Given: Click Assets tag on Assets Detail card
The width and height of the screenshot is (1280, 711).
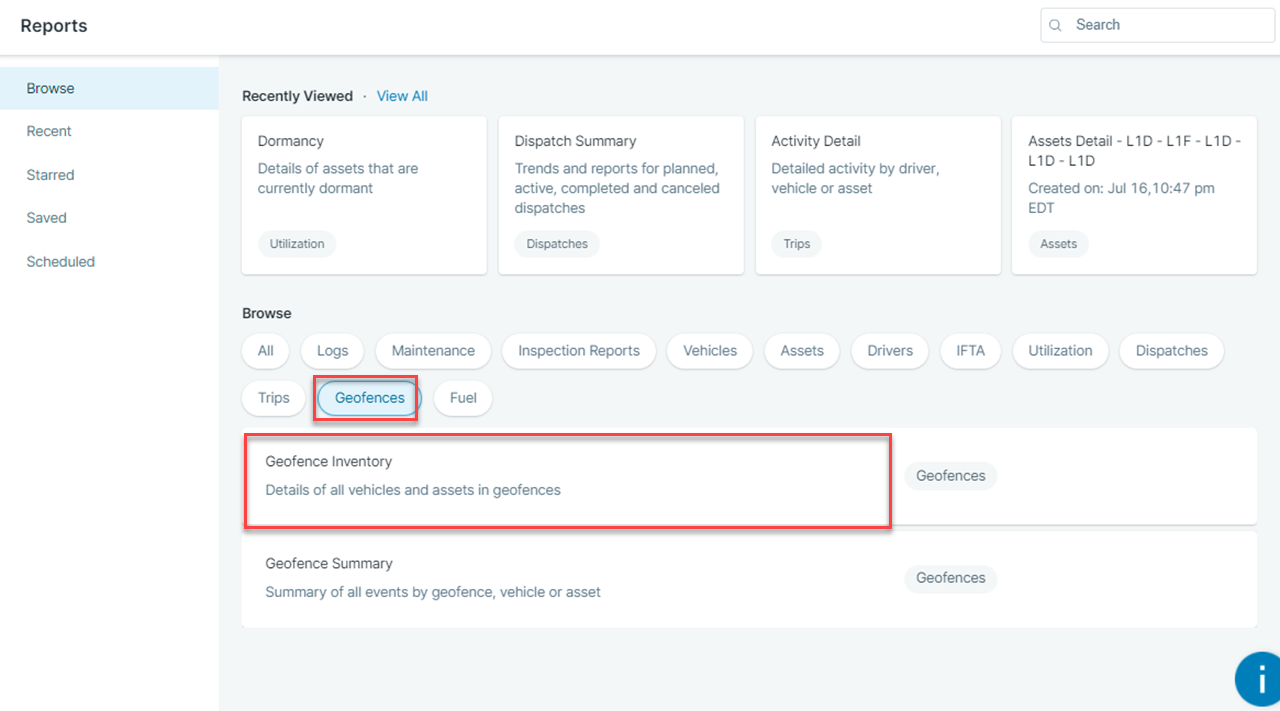Looking at the screenshot, I should pyautogui.click(x=1059, y=244).
